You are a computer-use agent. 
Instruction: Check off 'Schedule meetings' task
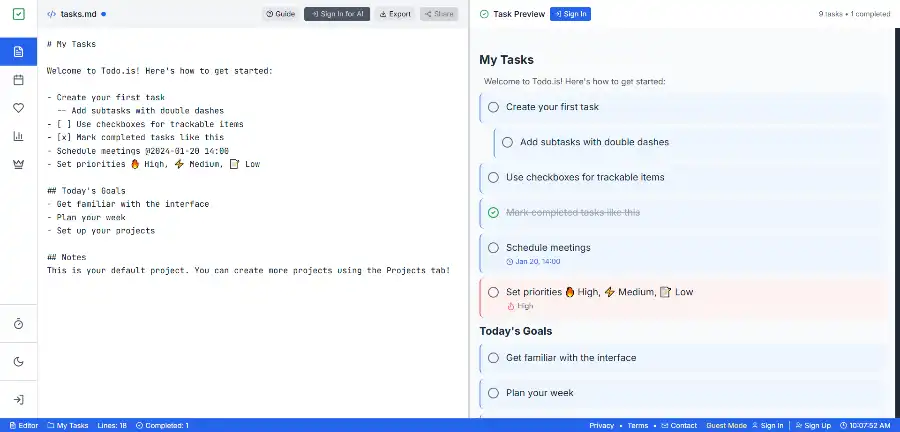(x=493, y=248)
